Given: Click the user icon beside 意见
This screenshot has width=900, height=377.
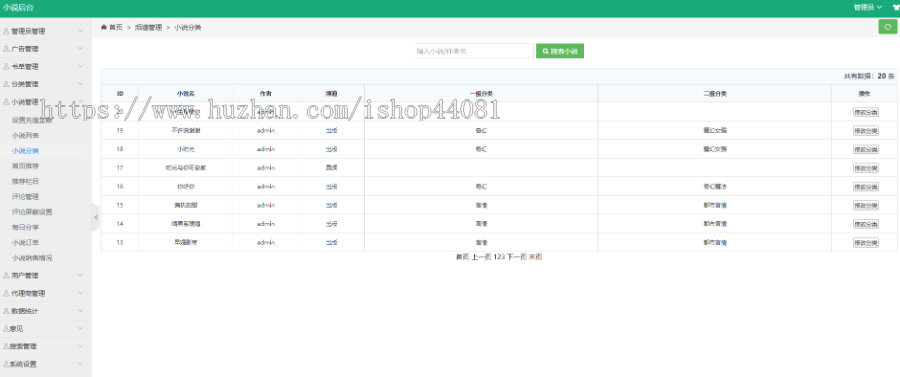Looking at the screenshot, I should (x=6, y=329).
